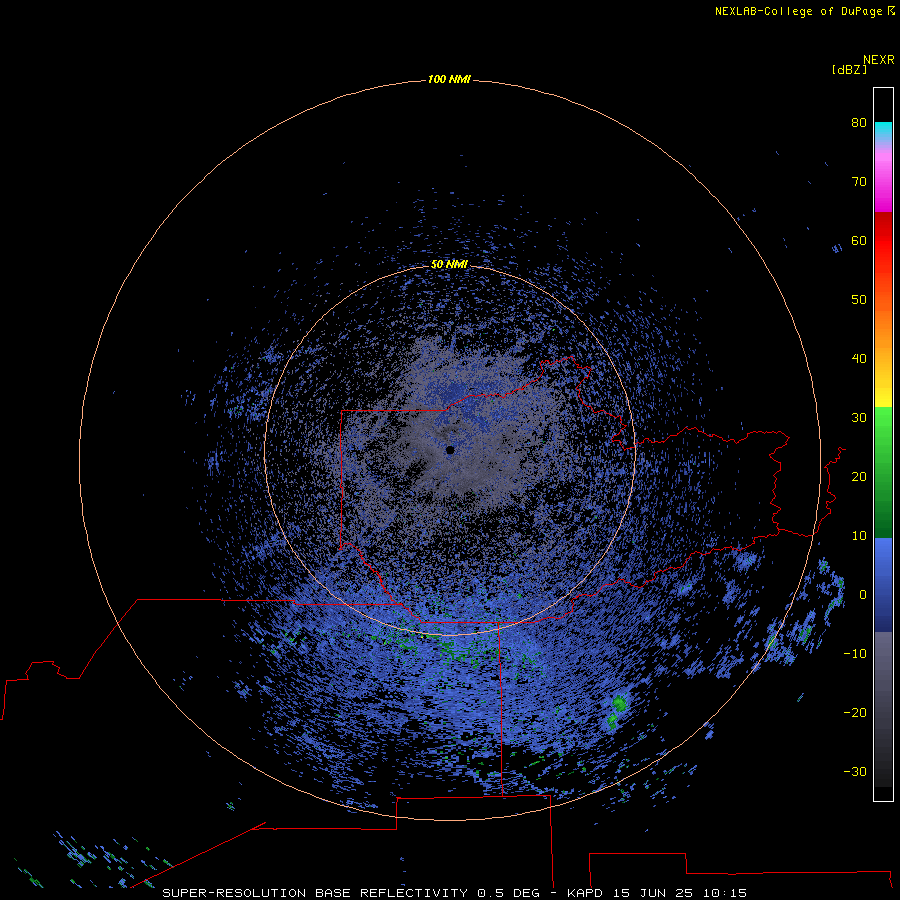Click the -30 value on the dBZ scale
This screenshot has height=900, width=900.
coord(855,771)
